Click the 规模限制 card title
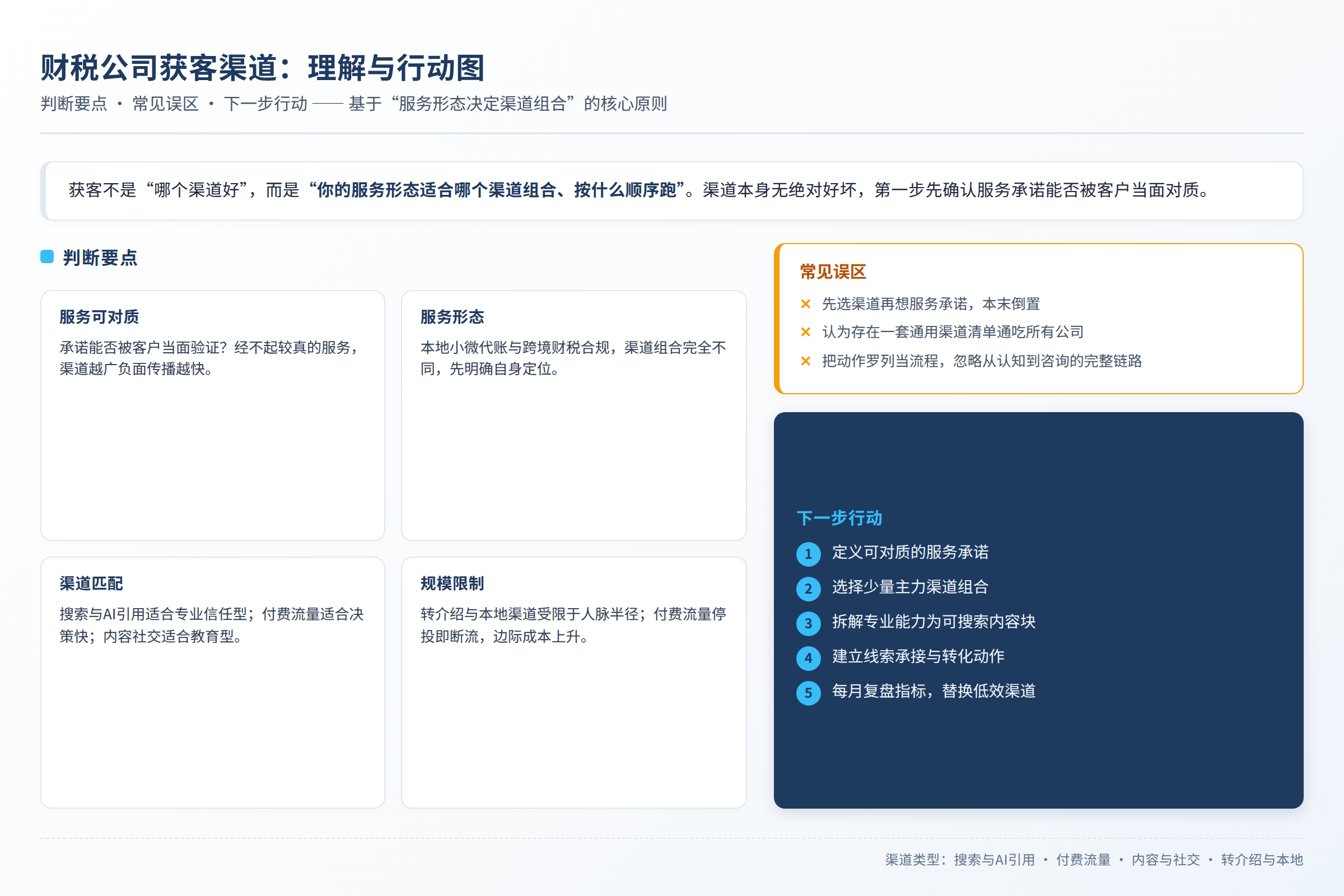The width and height of the screenshot is (1344, 896). point(452,584)
